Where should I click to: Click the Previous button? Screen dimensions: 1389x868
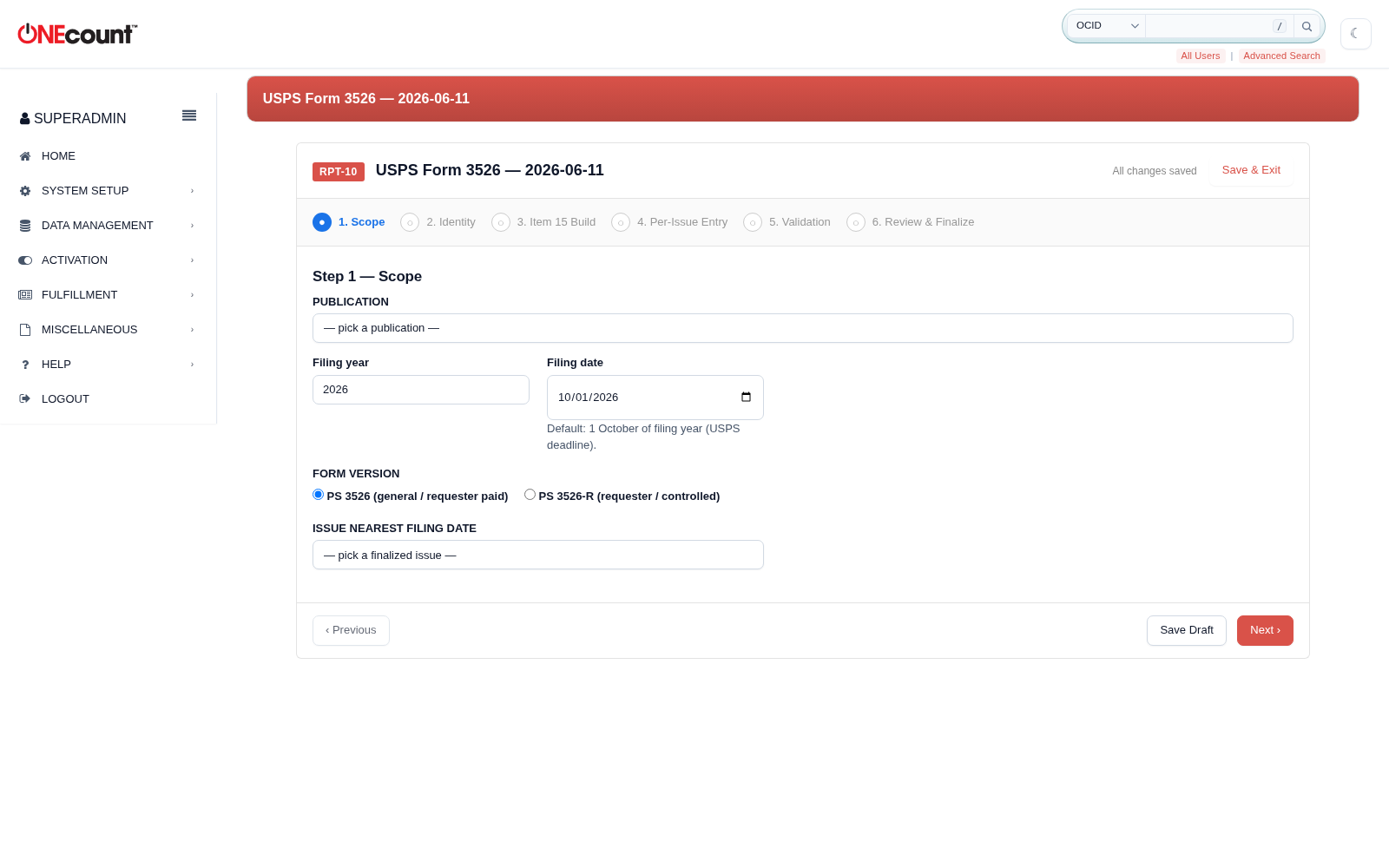click(x=351, y=630)
